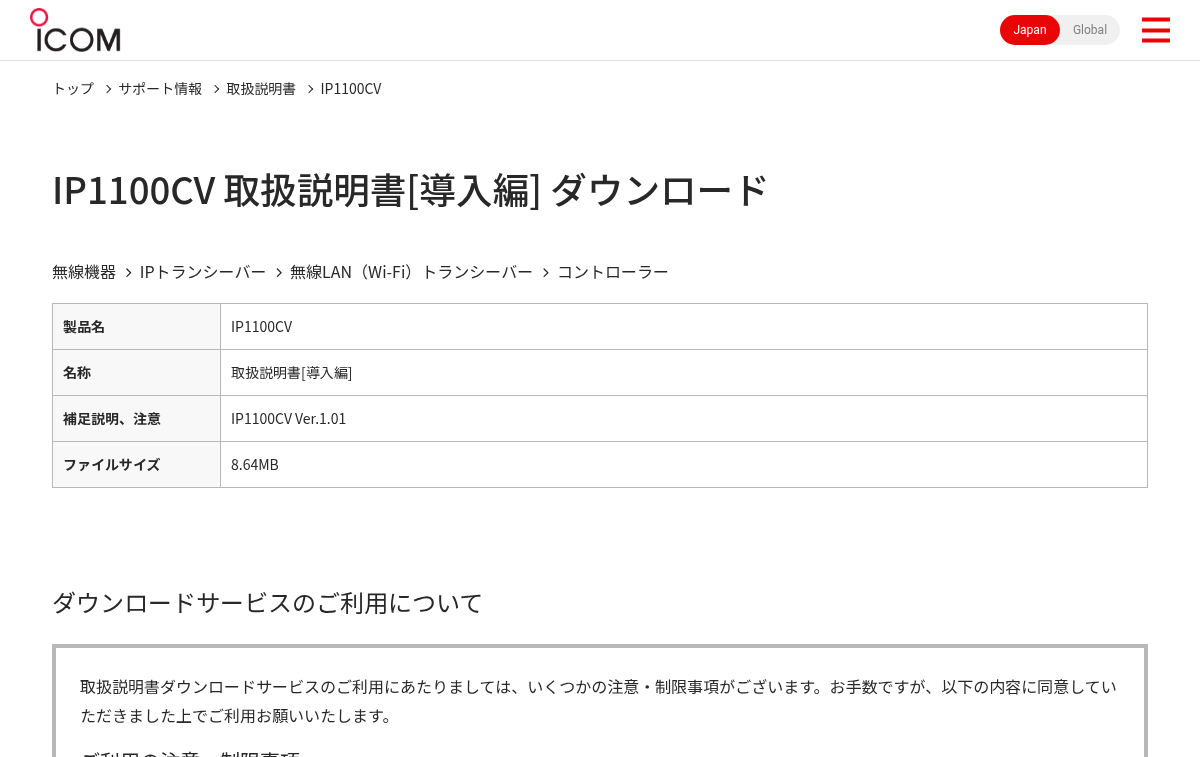Viewport: 1200px width, 757px height.
Task: Switch site region to Japan
Action: pos(1030,30)
